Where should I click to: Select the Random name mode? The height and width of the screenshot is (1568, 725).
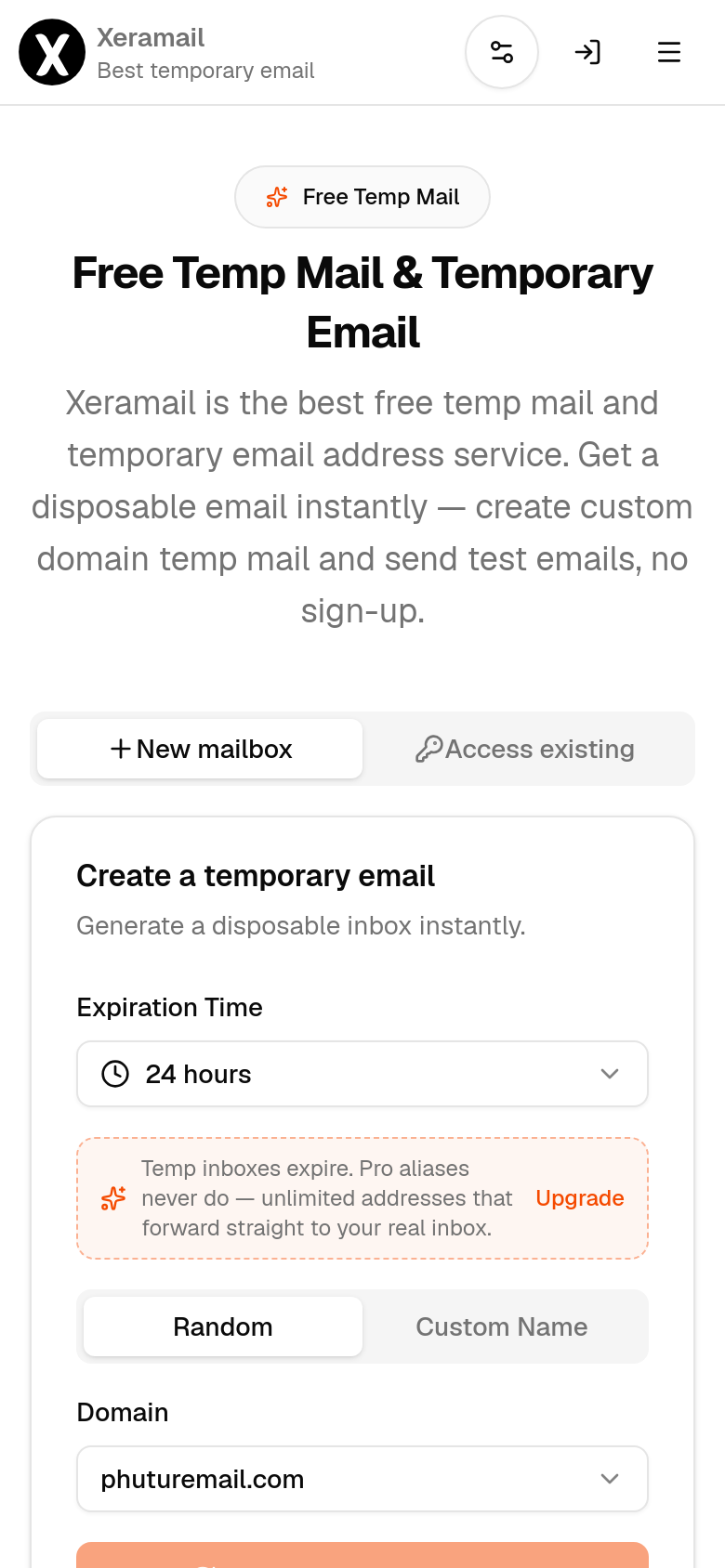pyautogui.click(x=223, y=1326)
